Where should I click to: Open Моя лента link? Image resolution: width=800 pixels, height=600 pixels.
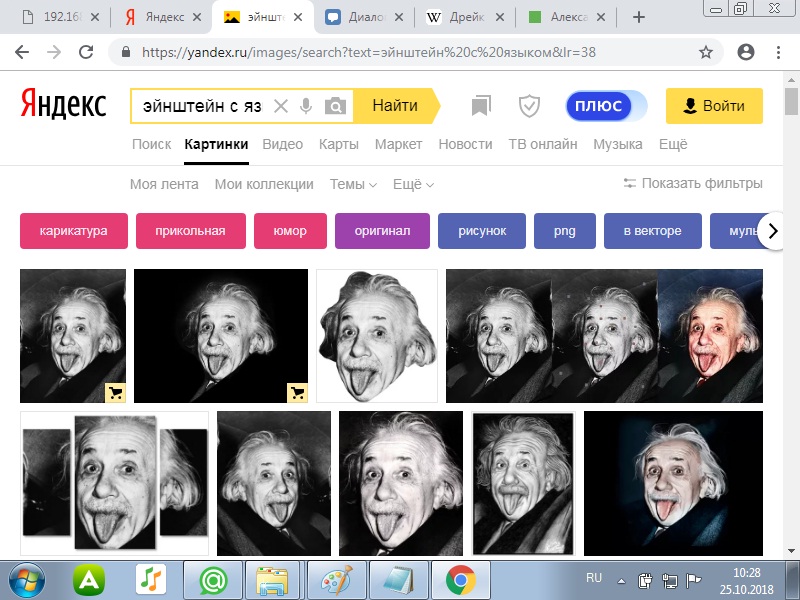(x=164, y=184)
